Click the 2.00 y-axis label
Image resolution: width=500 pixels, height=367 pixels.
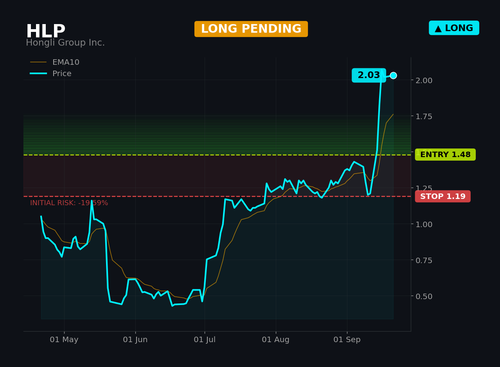tap(424, 80)
